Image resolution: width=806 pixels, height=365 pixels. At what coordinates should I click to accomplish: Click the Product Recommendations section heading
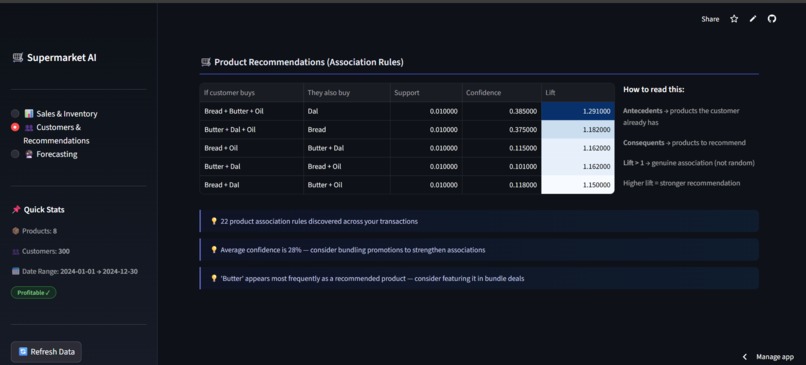coord(302,62)
